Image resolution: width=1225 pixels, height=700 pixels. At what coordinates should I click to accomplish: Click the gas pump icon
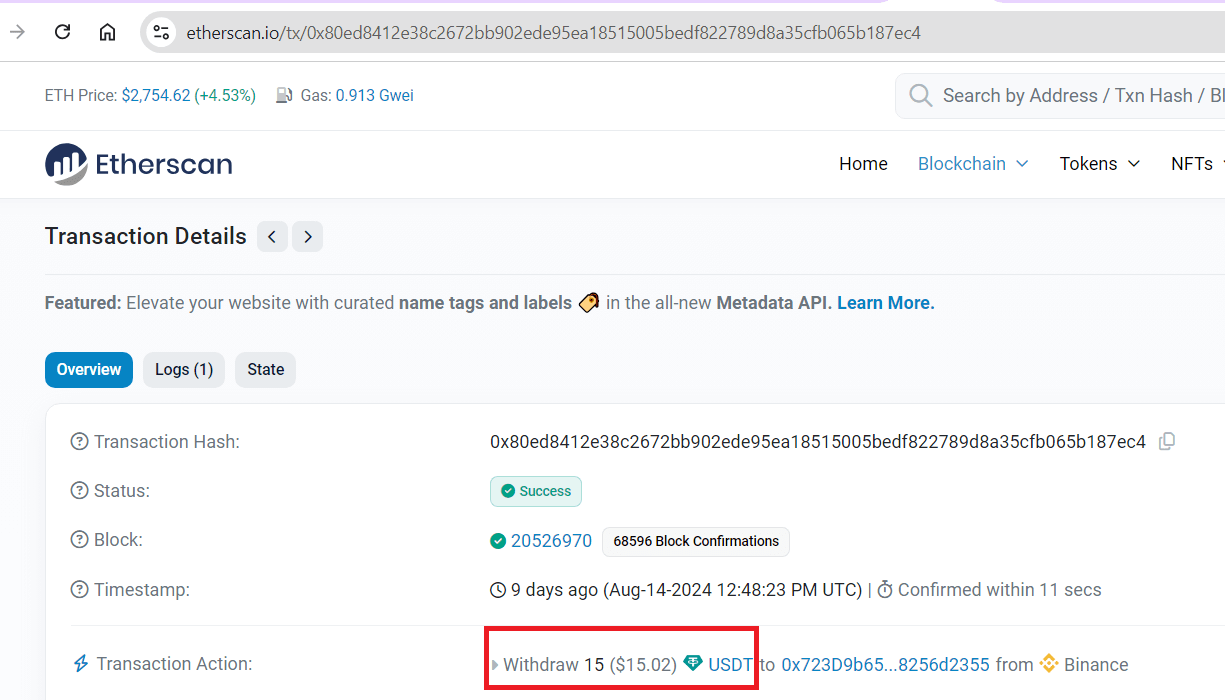click(283, 96)
